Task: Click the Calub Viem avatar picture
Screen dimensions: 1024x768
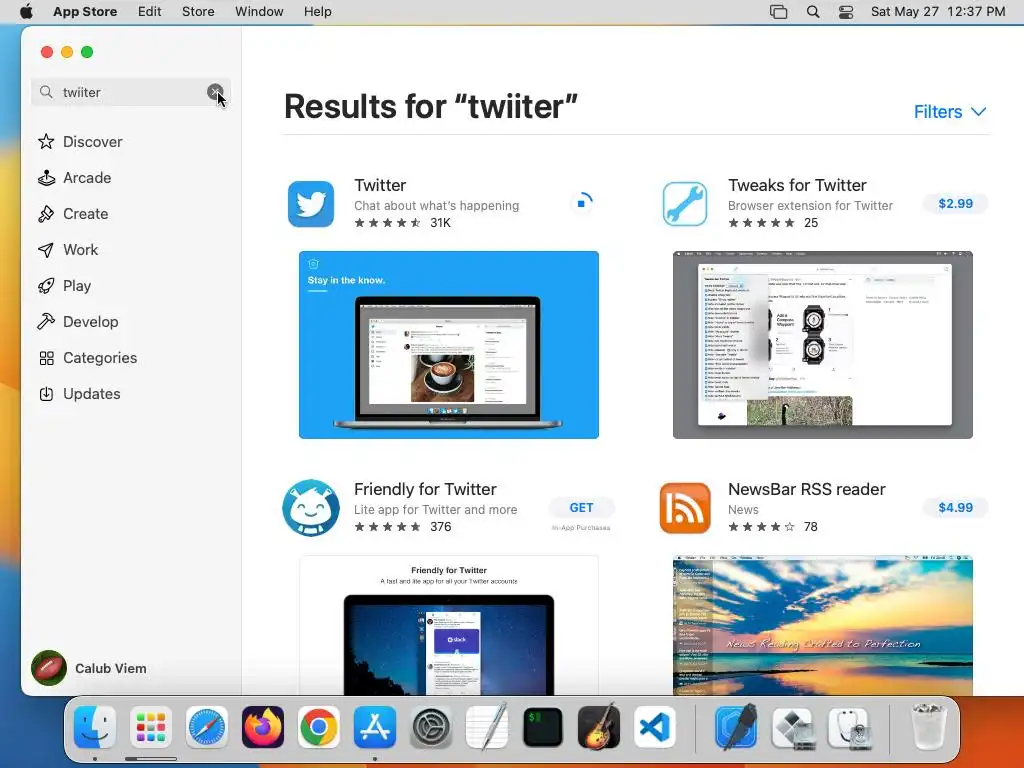Action: pyautogui.click(x=49, y=668)
